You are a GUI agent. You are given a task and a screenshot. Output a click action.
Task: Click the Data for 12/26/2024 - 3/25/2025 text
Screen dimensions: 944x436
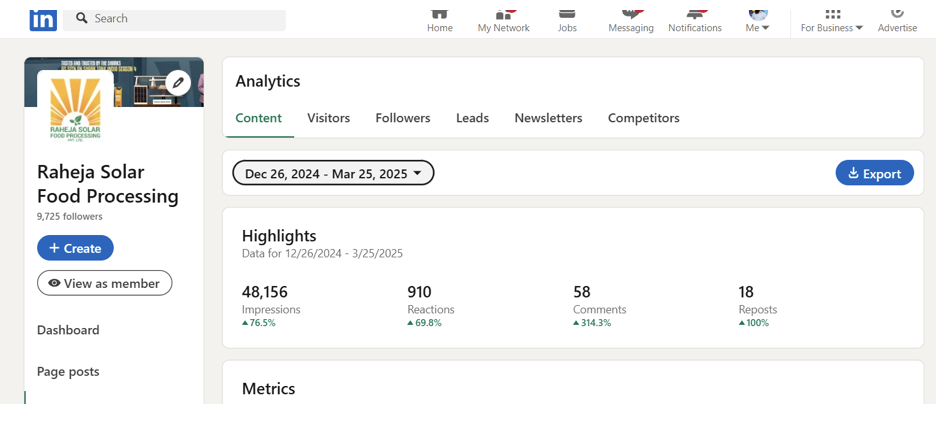pyautogui.click(x=322, y=254)
